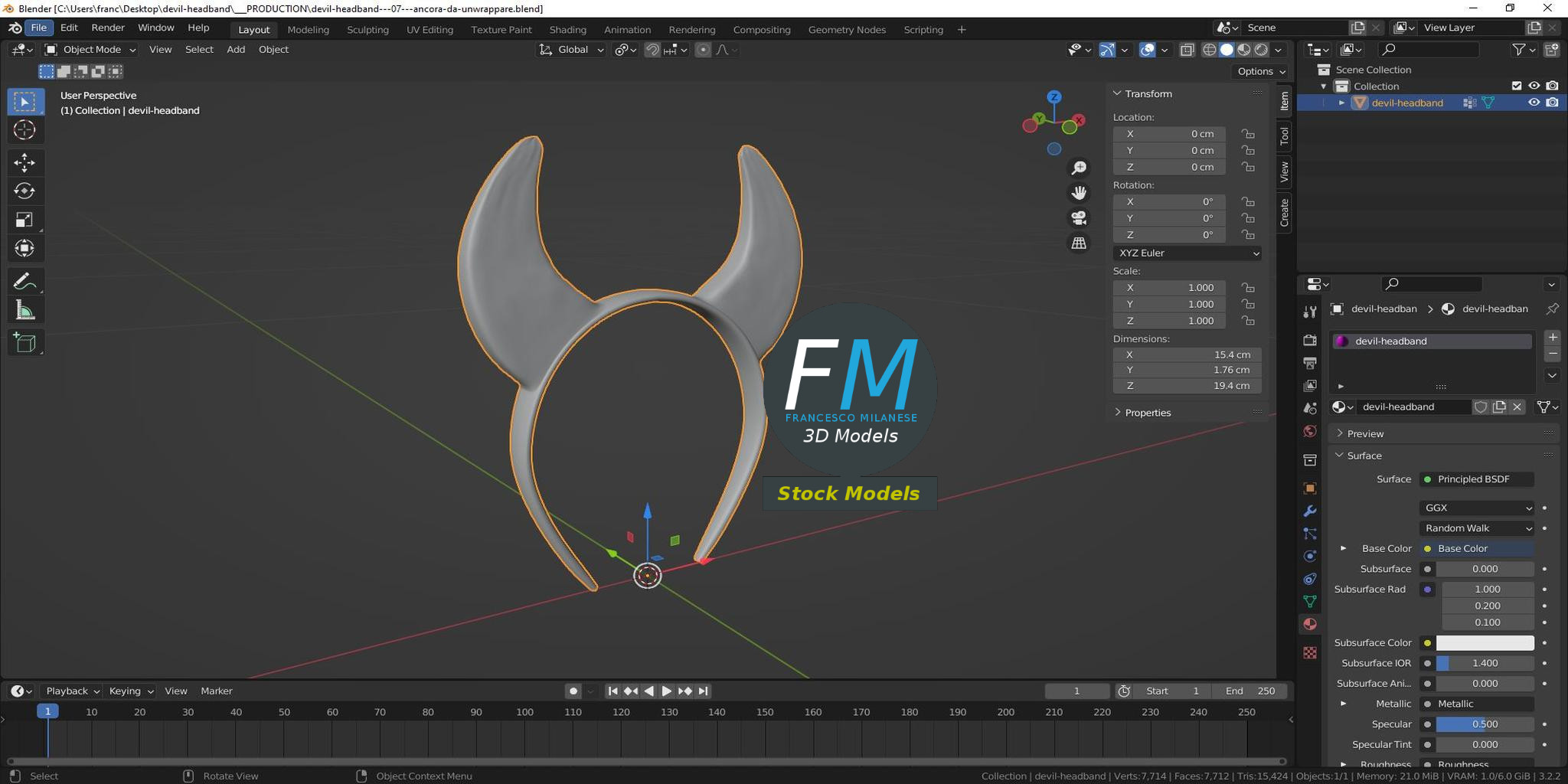Select the Move tool in the toolbar
Image resolution: width=1568 pixels, height=784 pixels.
[x=24, y=162]
